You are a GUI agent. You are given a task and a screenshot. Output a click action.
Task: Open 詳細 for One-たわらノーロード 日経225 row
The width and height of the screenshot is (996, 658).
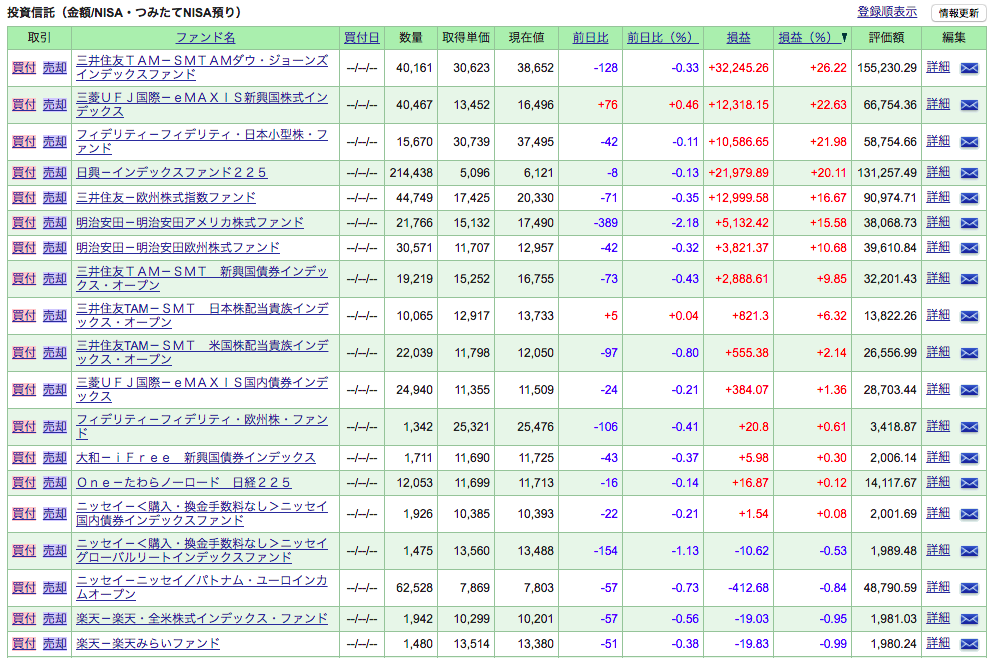pyautogui.click(x=938, y=482)
